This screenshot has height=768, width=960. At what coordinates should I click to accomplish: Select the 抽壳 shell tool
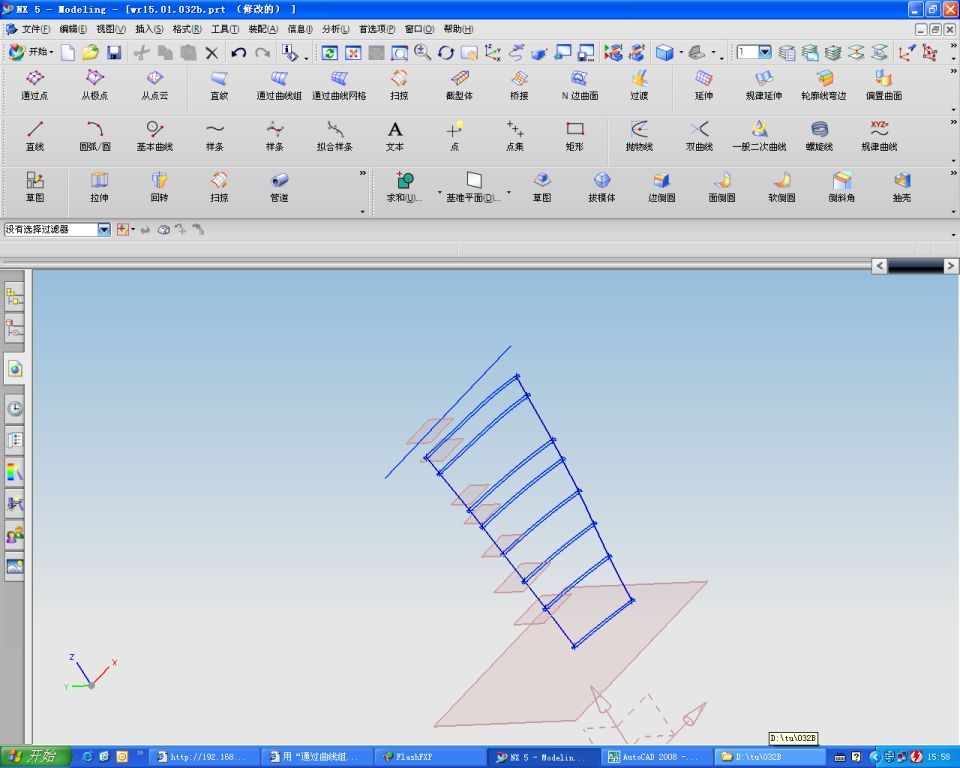(902, 187)
